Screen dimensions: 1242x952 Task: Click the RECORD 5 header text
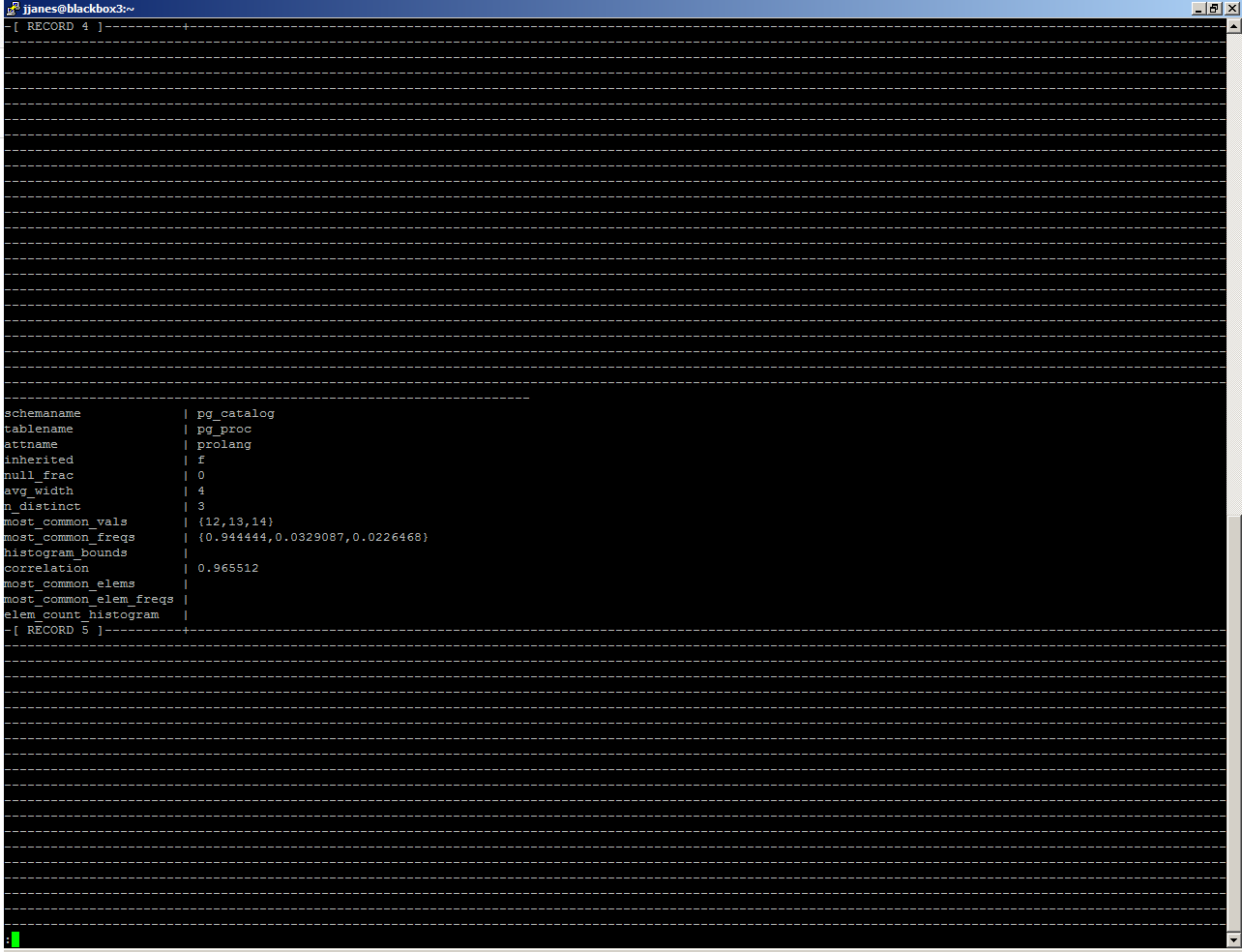pyautogui.click(x=58, y=631)
